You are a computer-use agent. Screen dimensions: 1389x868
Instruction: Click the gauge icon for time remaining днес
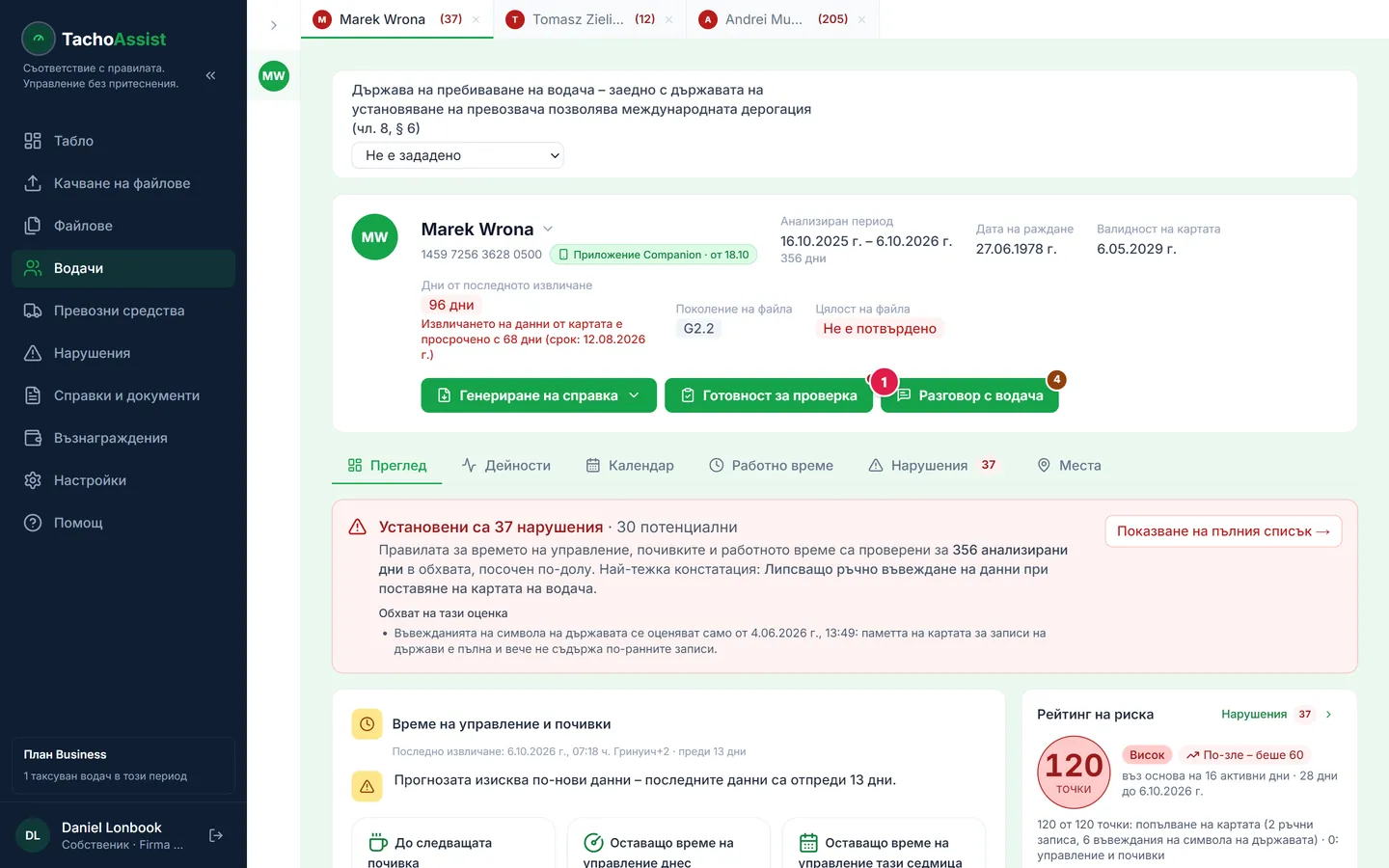coord(594,843)
